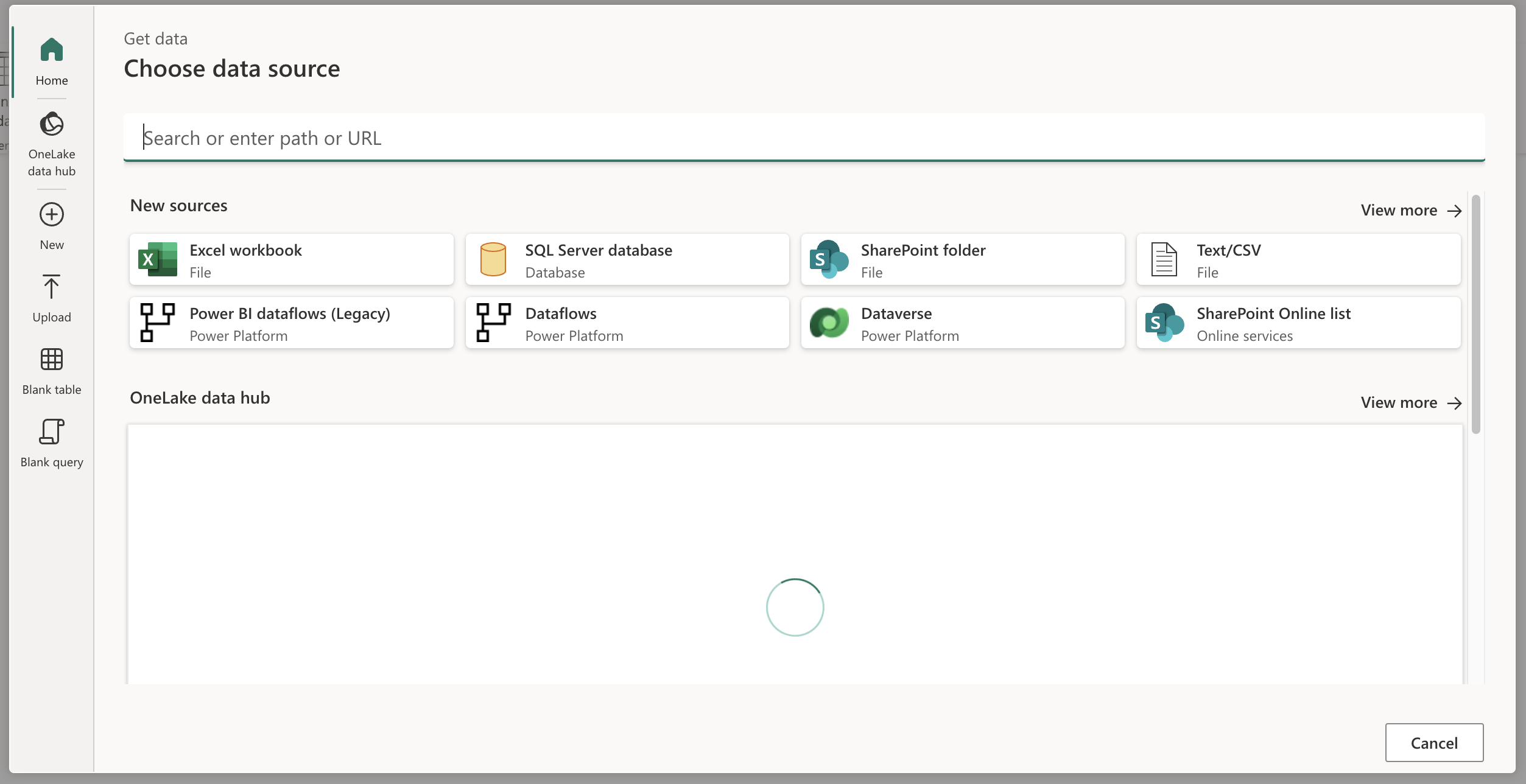Click the Dataverse green icon
The image size is (1526, 784).
click(829, 323)
